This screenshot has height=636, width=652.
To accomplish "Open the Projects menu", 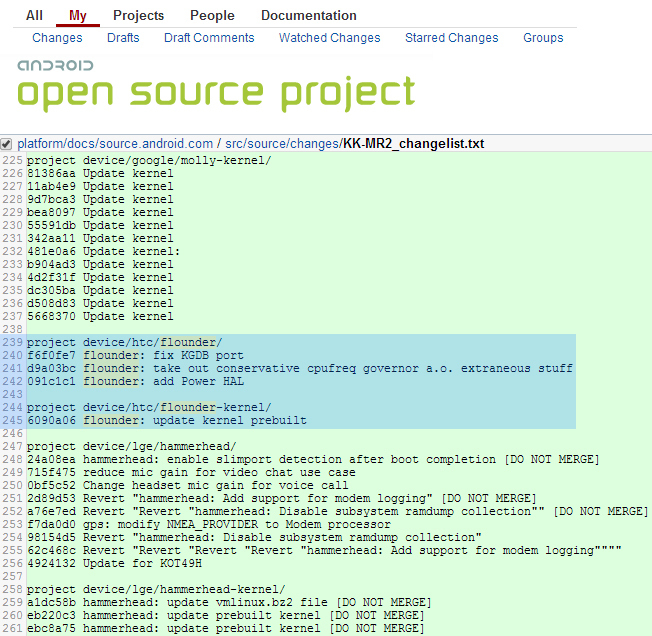I will (x=139, y=15).
